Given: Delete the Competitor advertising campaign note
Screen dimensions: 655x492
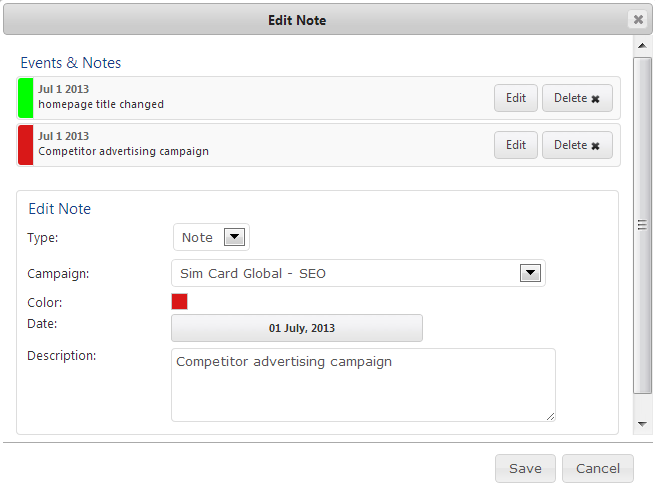Looking at the screenshot, I should [577, 145].
